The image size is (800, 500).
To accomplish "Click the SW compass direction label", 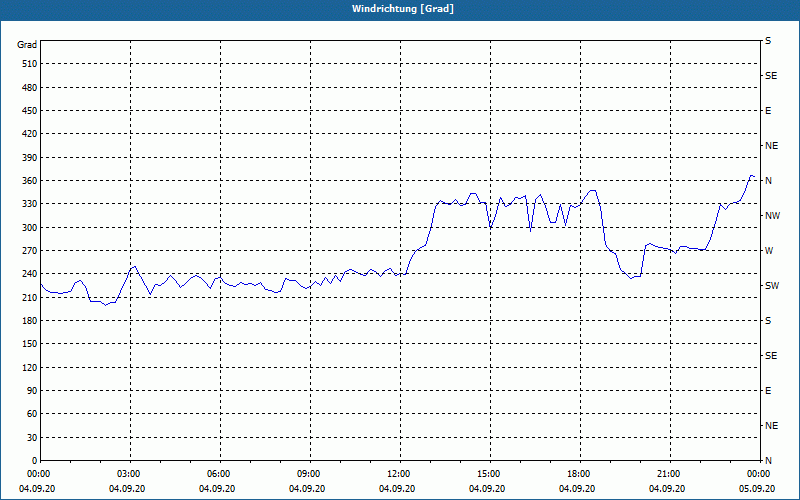I will [772, 286].
